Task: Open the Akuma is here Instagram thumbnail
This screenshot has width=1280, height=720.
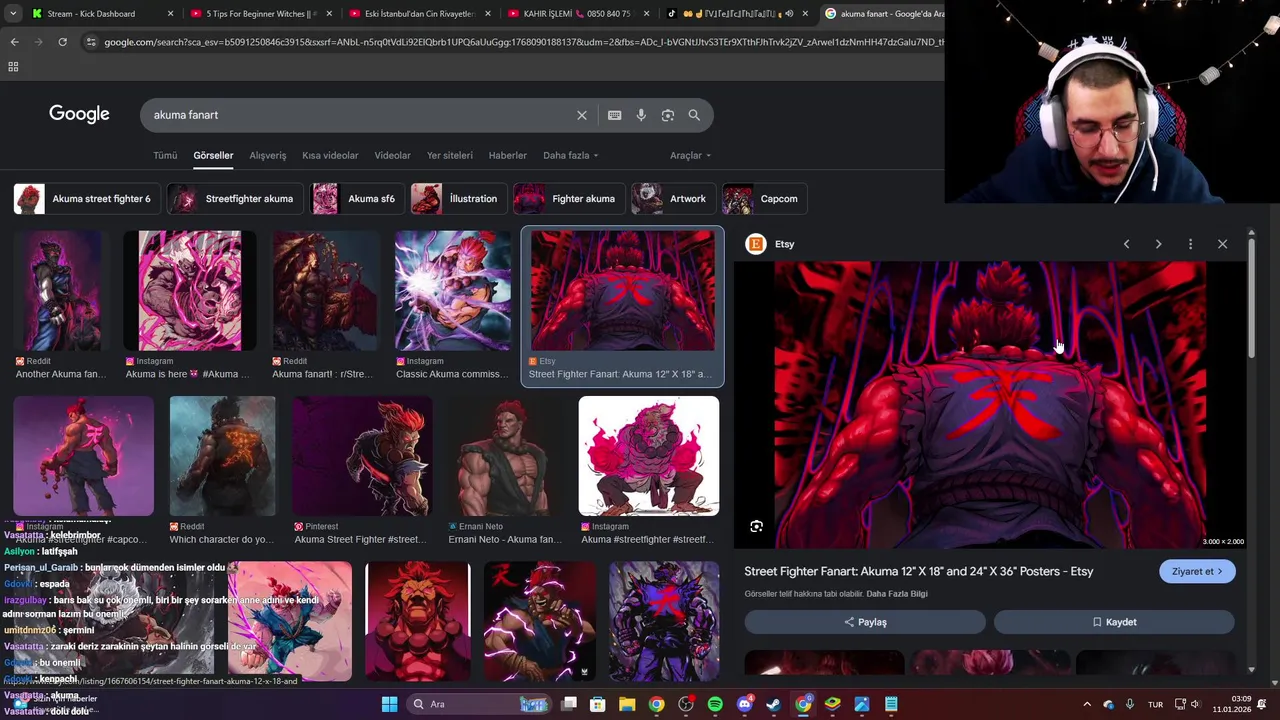Action: [190, 291]
